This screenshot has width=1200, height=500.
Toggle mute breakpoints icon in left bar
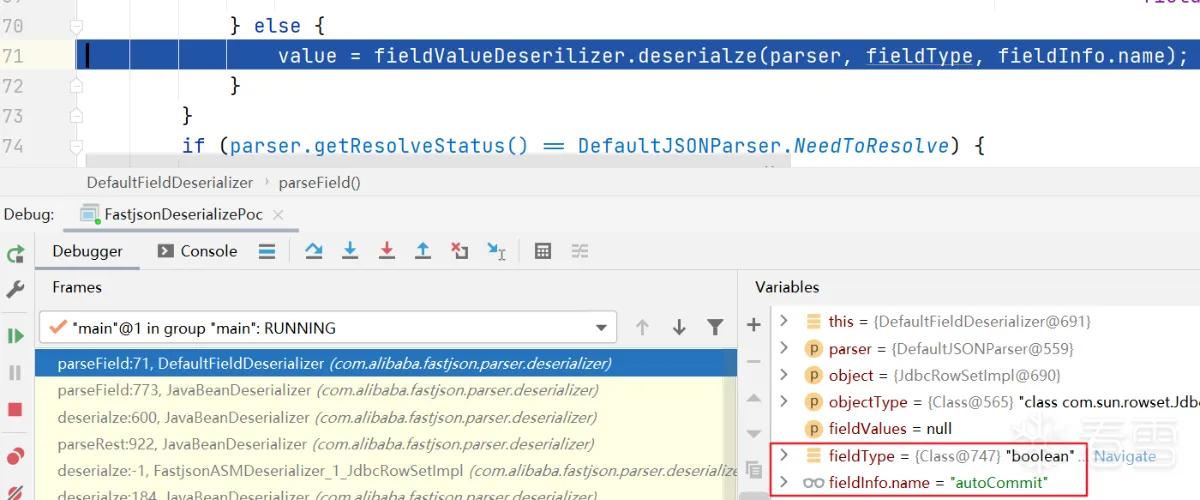[x=15, y=492]
